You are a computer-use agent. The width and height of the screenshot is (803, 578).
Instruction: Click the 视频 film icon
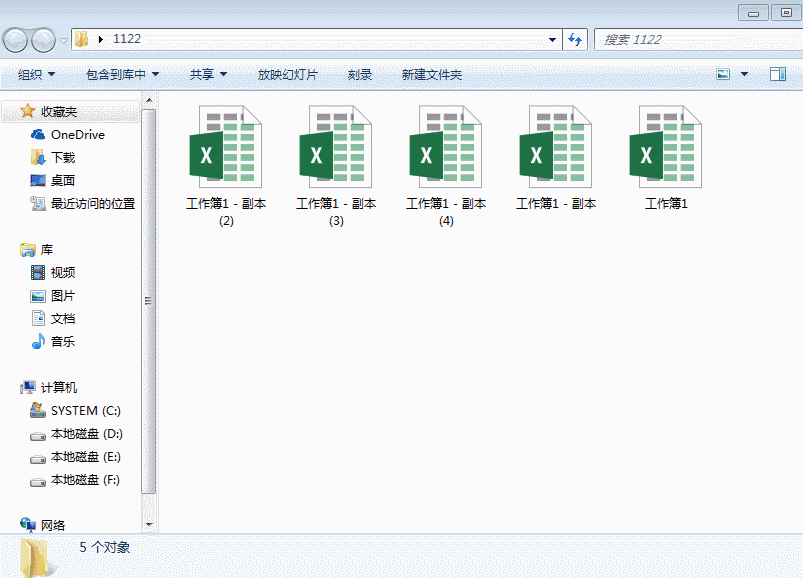(x=38, y=272)
